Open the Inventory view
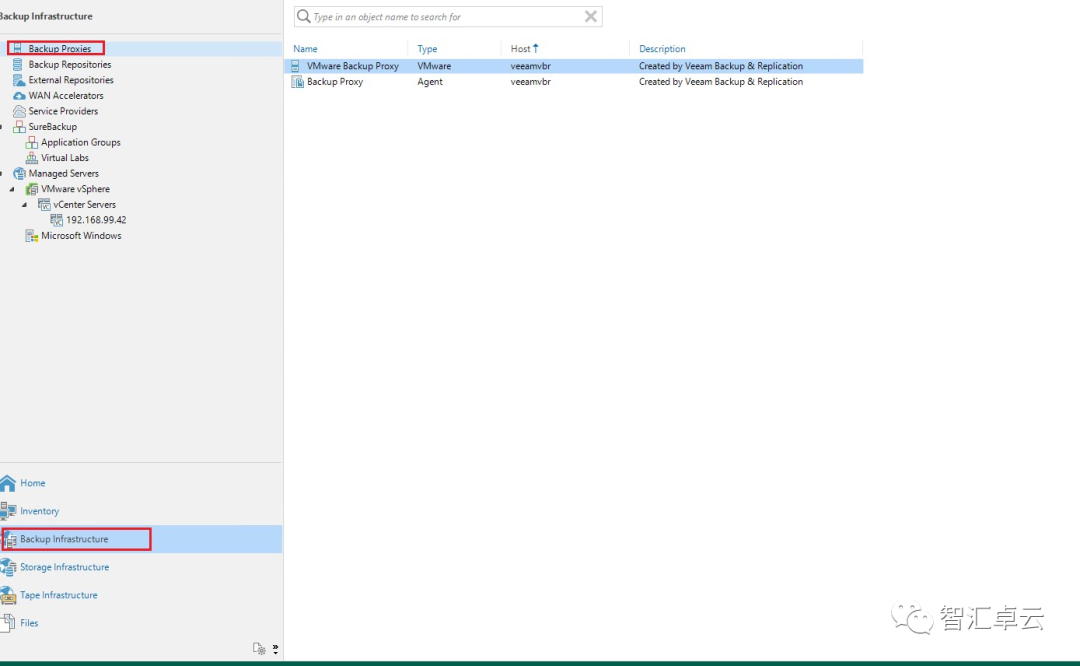 point(39,511)
